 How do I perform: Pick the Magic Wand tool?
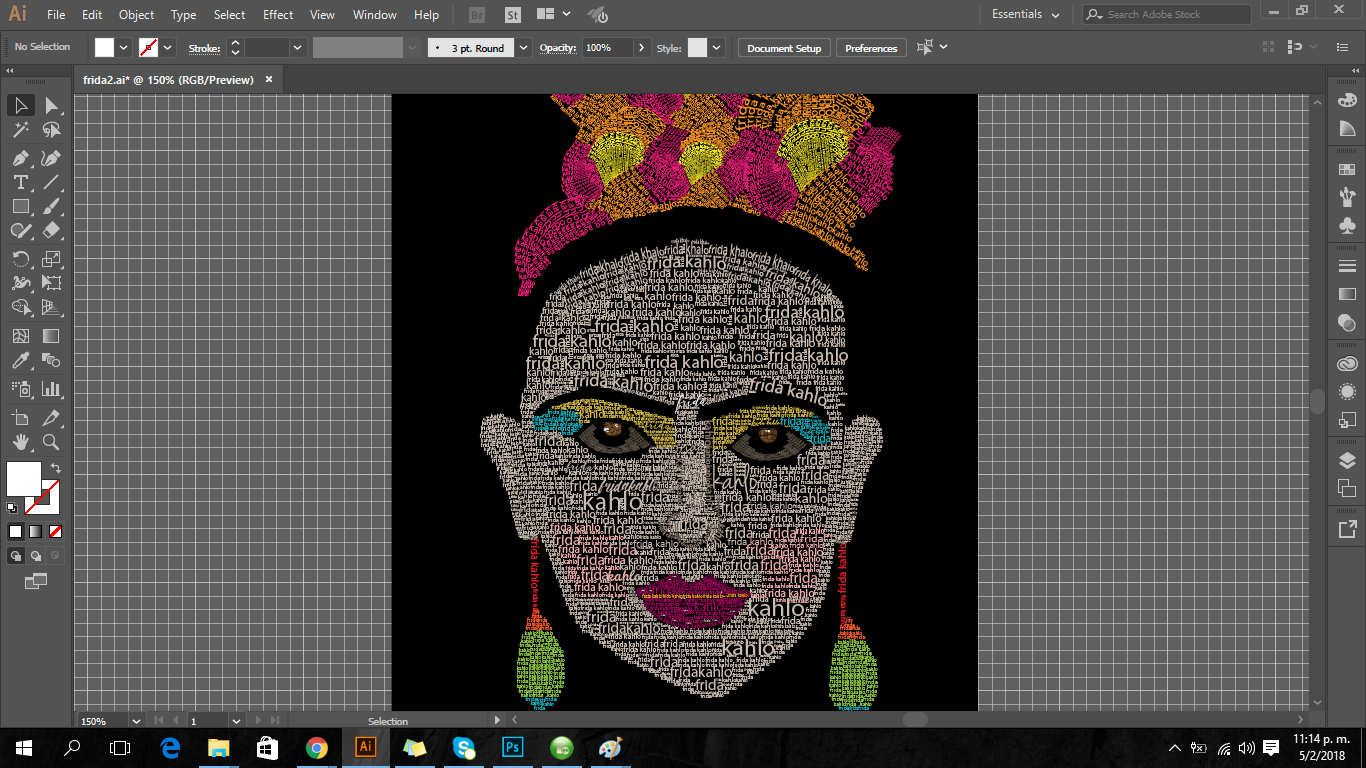20,130
